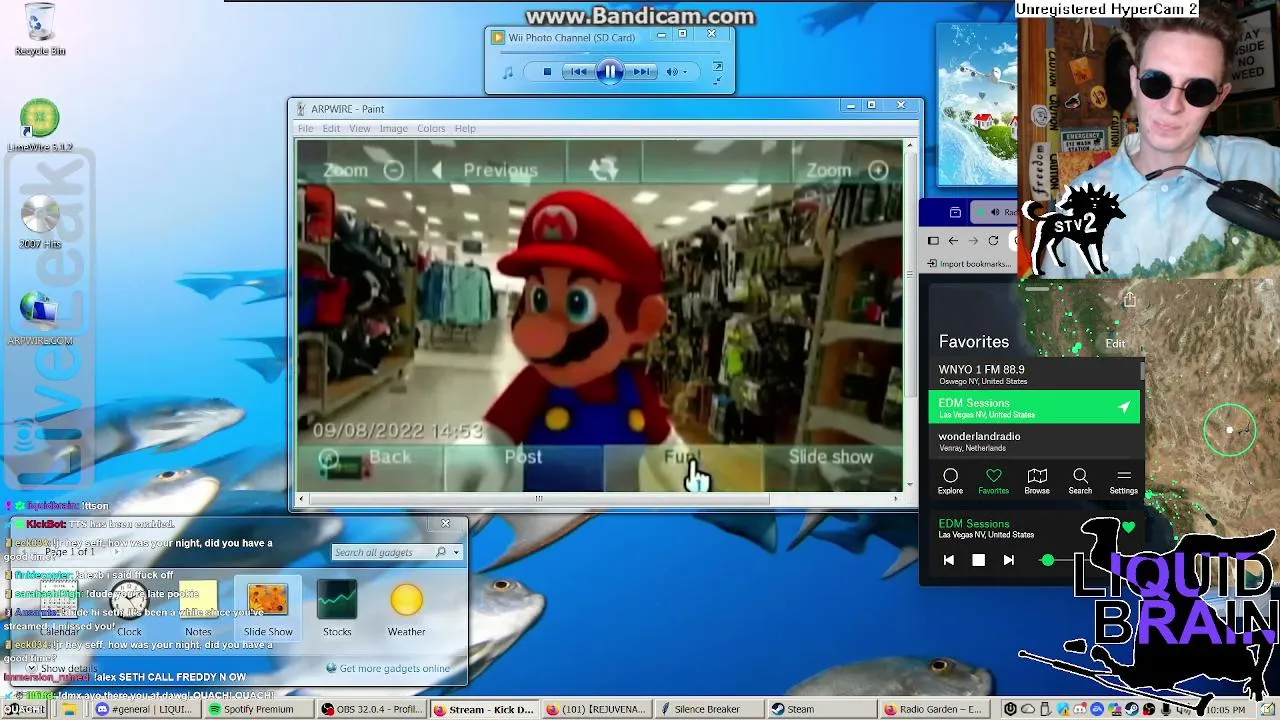This screenshot has width=1280, height=720.
Task: Switch to the Favorites tab in Radio Garden
Action: (993, 481)
